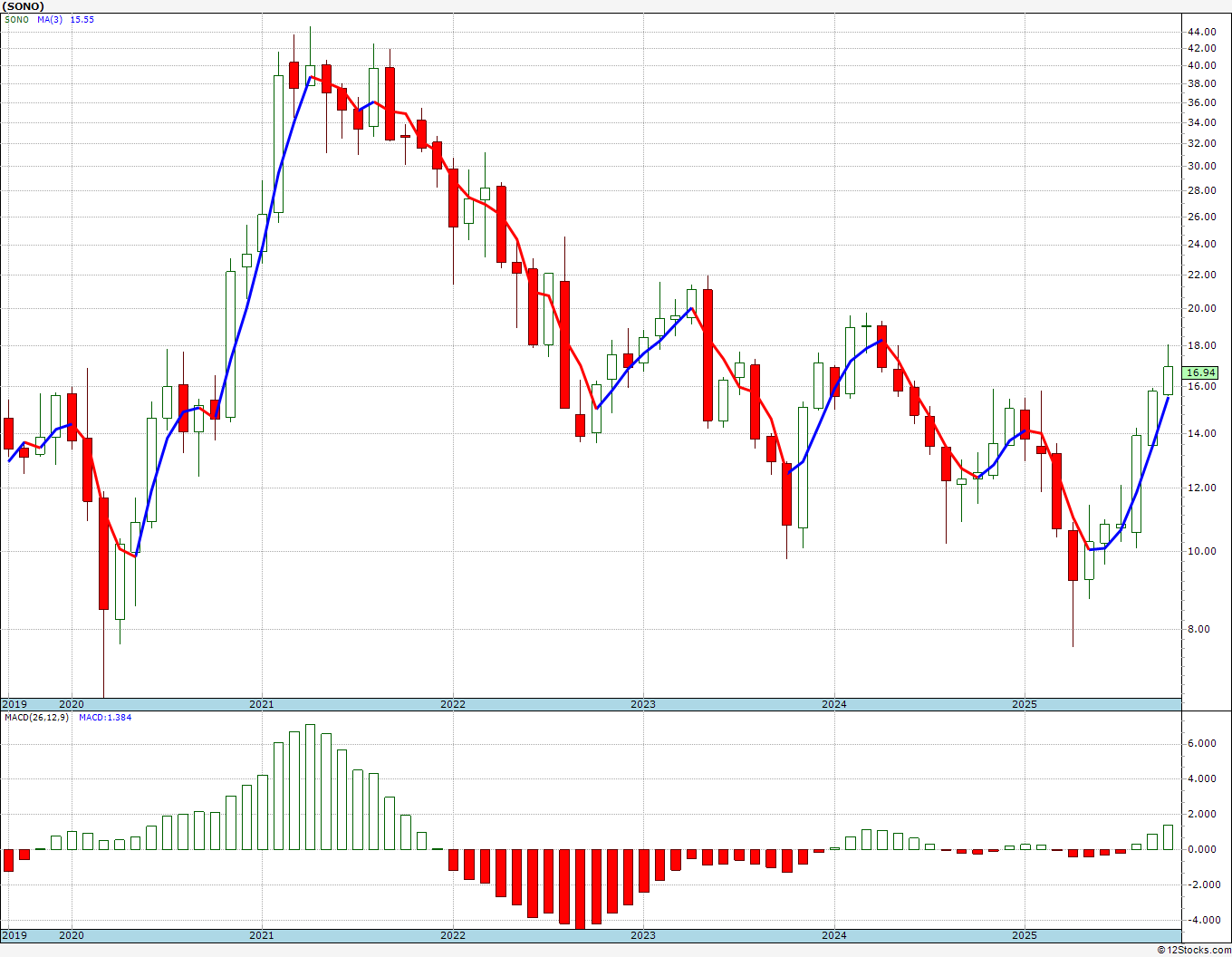Select 2024 on the price chart timeline

click(834, 704)
